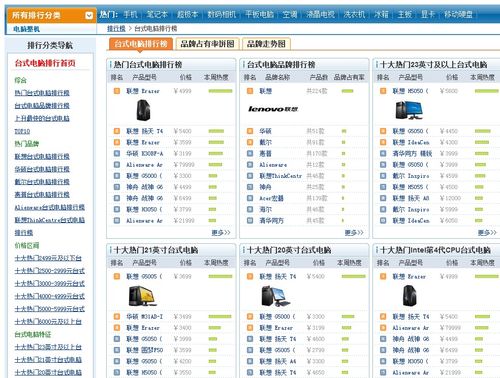Open Alienware台式电脑排行榜 sidebar link
The height and width of the screenshot is (378, 500).
point(49,207)
